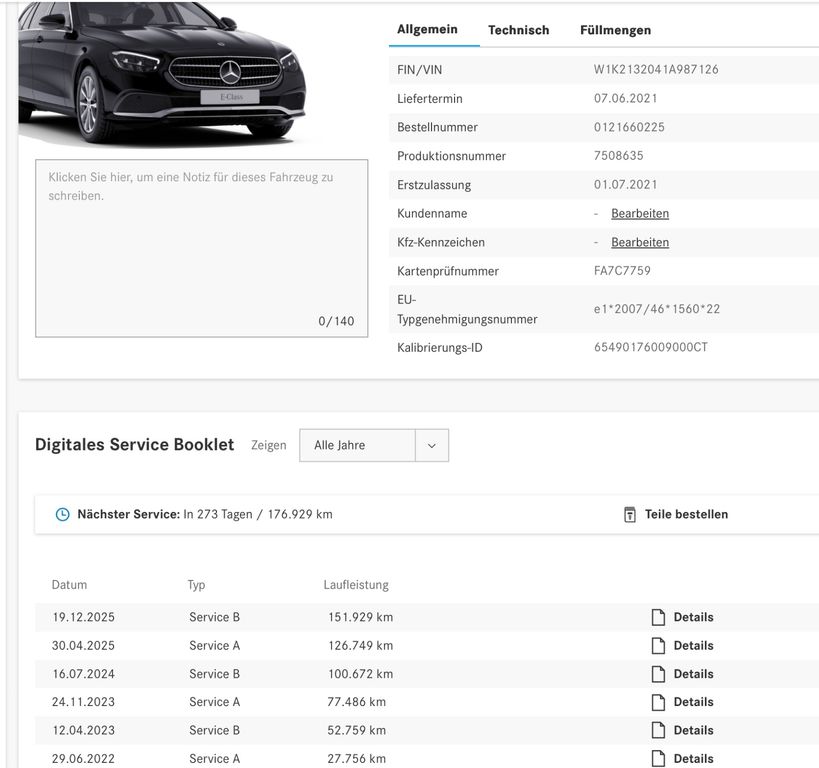Click the Laufleistung column header
819x768 pixels.
pos(356,584)
